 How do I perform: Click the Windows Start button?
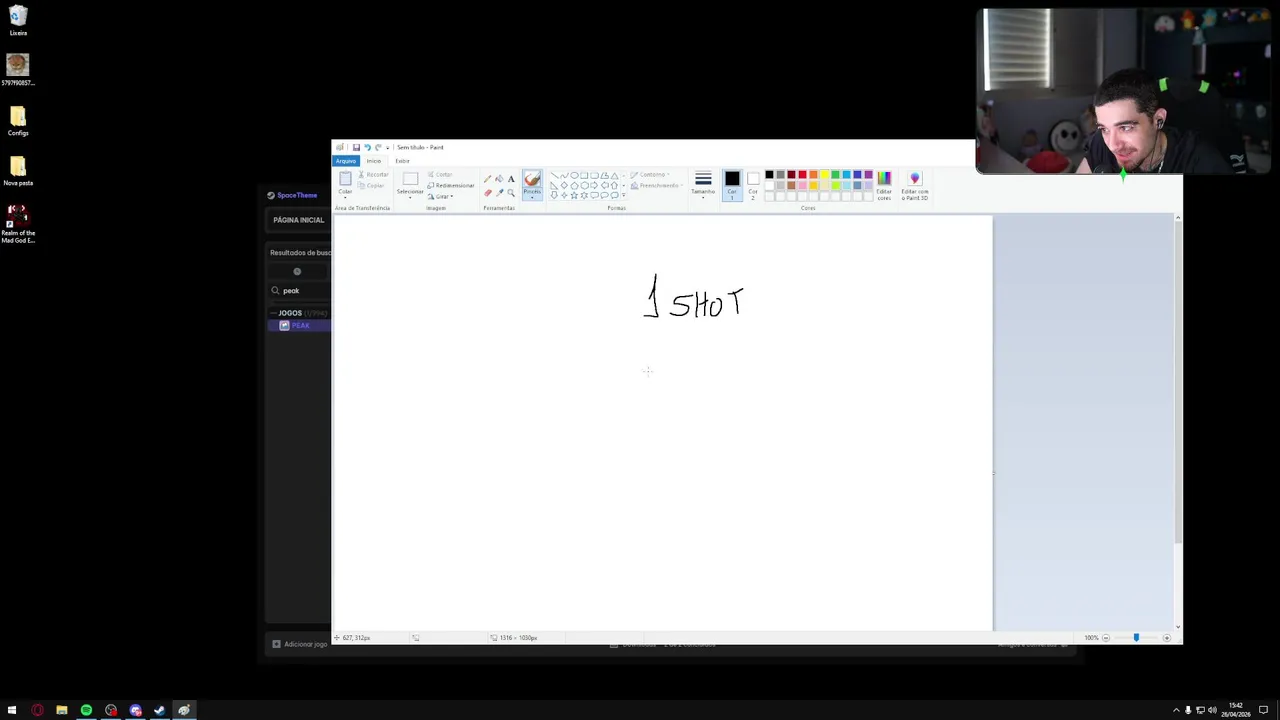click(12, 710)
